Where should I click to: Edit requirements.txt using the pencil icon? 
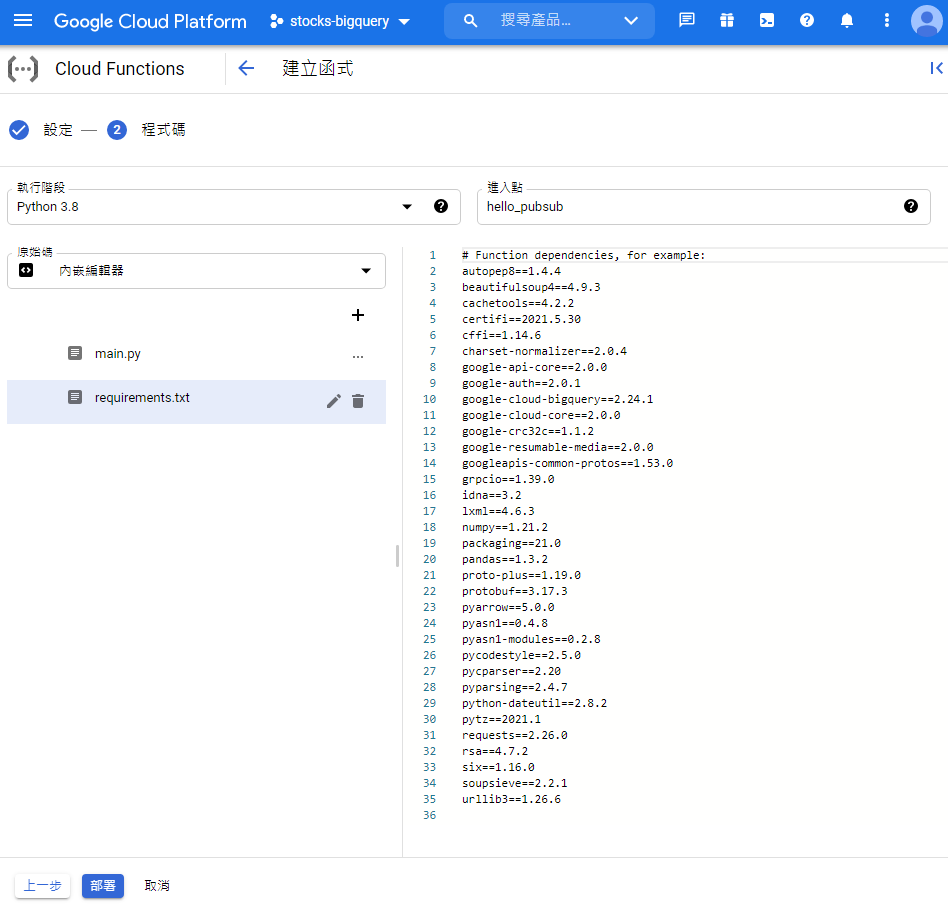(333, 400)
